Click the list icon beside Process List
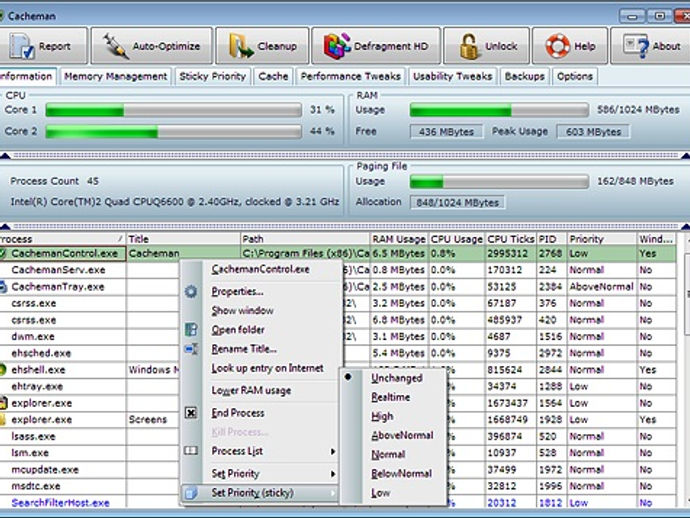 coord(191,451)
